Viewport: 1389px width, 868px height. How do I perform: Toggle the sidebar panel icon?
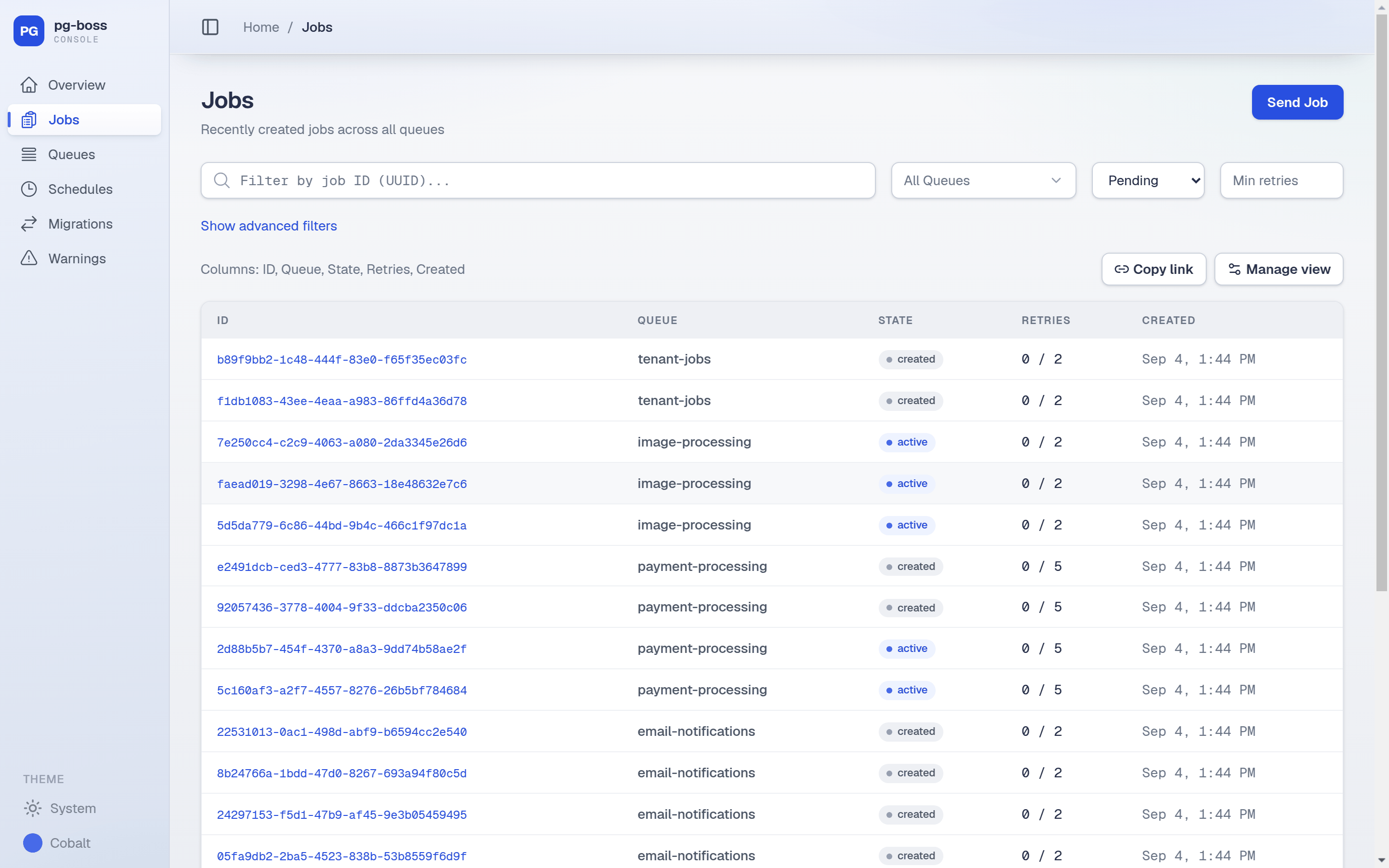(210, 27)
